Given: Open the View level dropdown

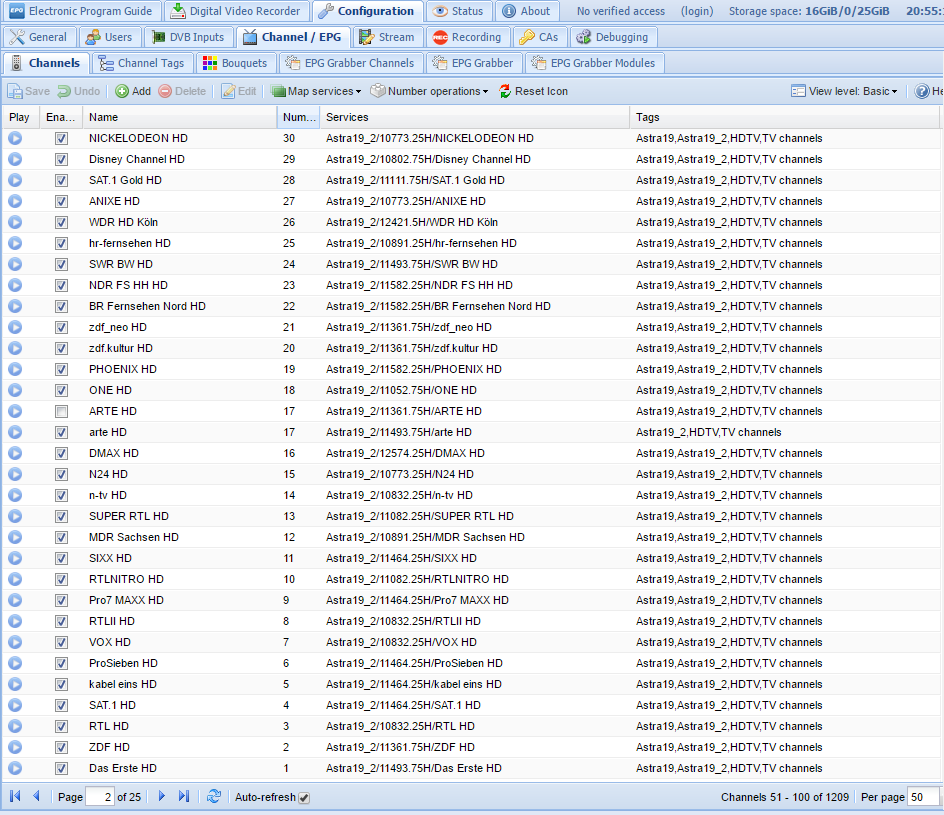Looking at the screenshot, I should point(844,91).
